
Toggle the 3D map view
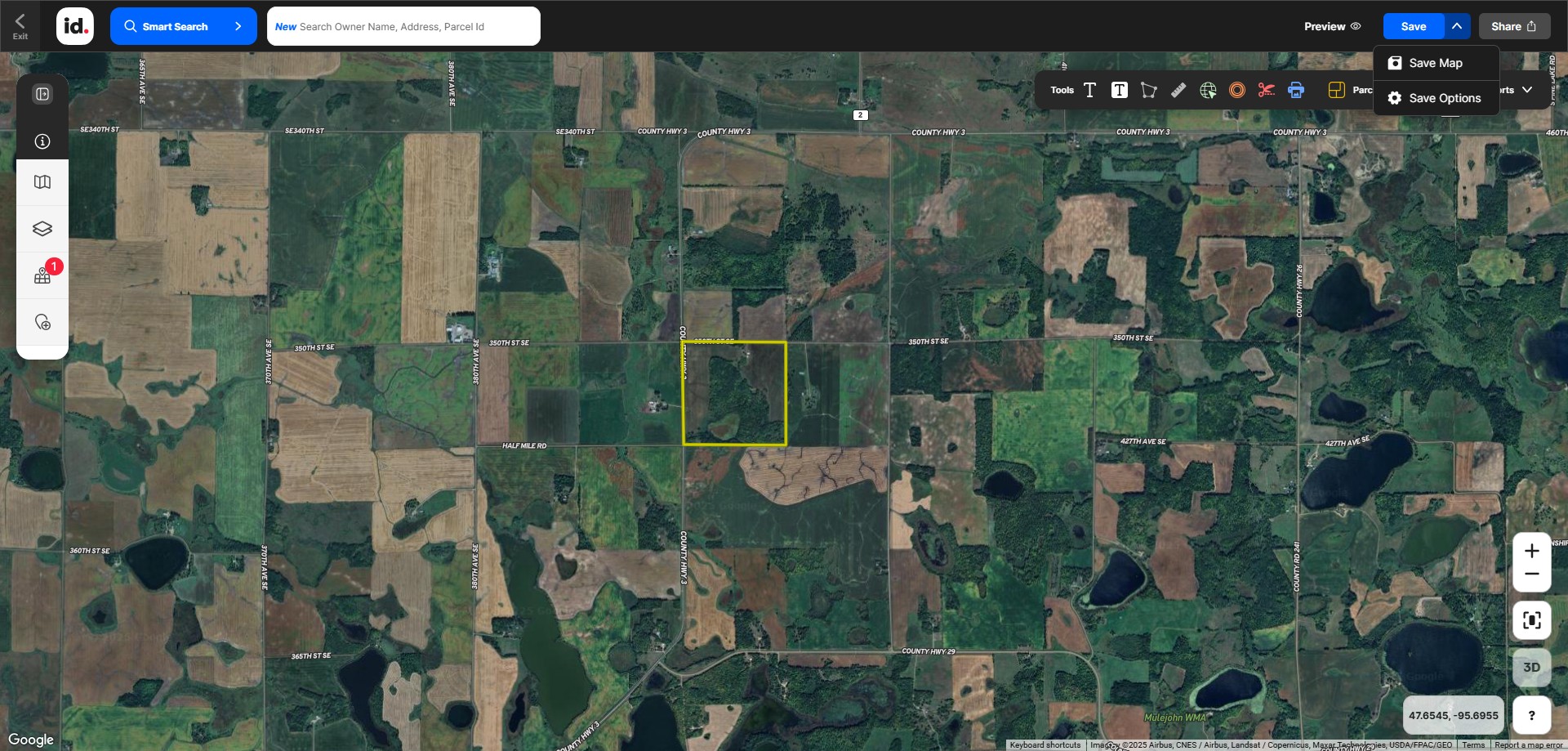pos(1531,668)
